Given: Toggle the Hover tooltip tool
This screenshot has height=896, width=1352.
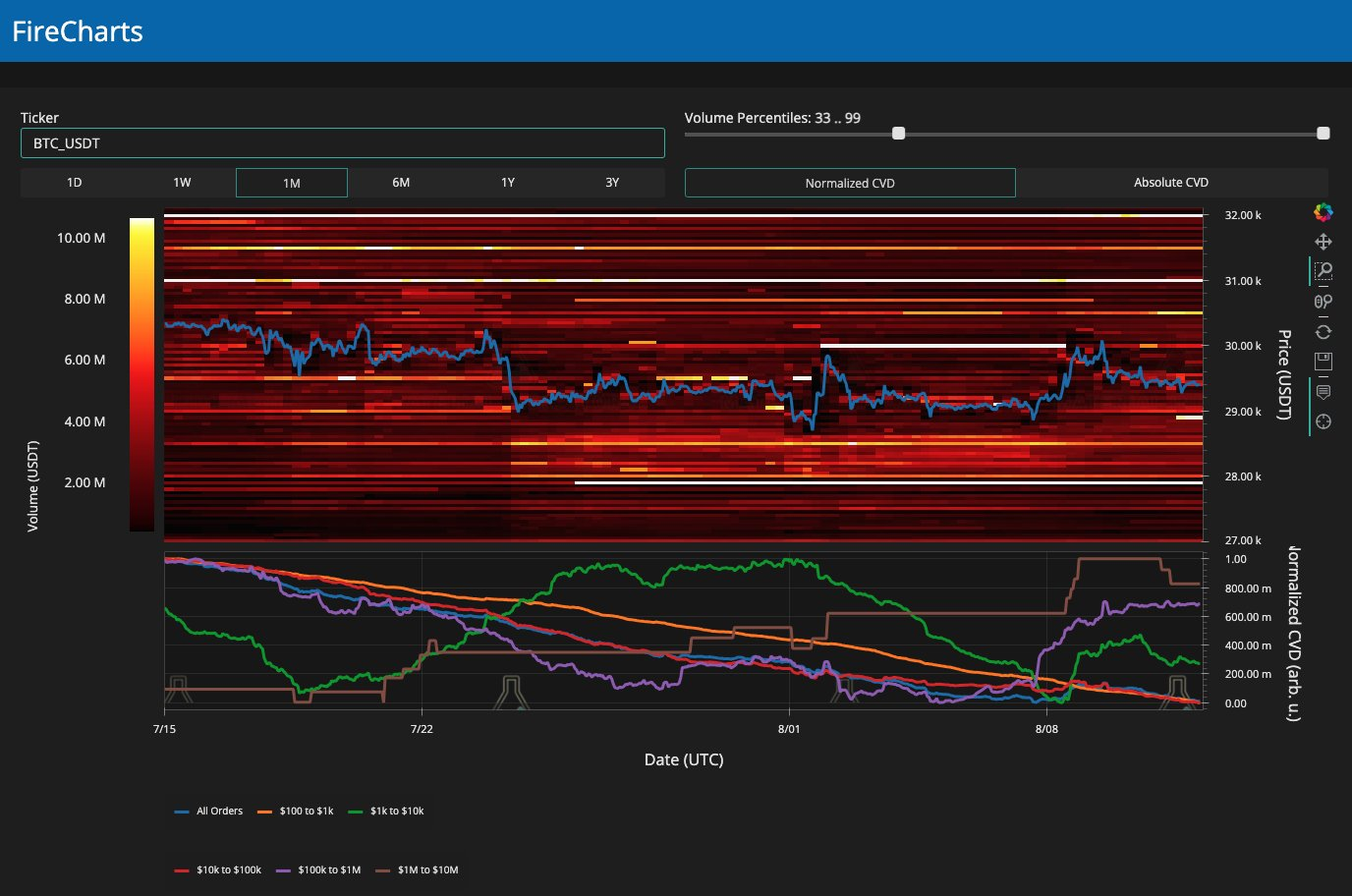Looking at the screenshot, I should 1324,392.
